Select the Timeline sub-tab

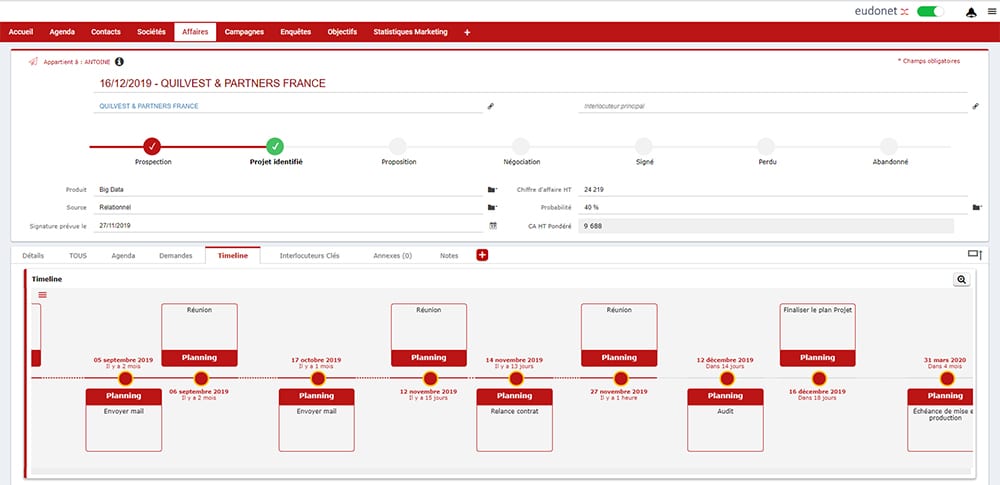(x=233, y=255)
